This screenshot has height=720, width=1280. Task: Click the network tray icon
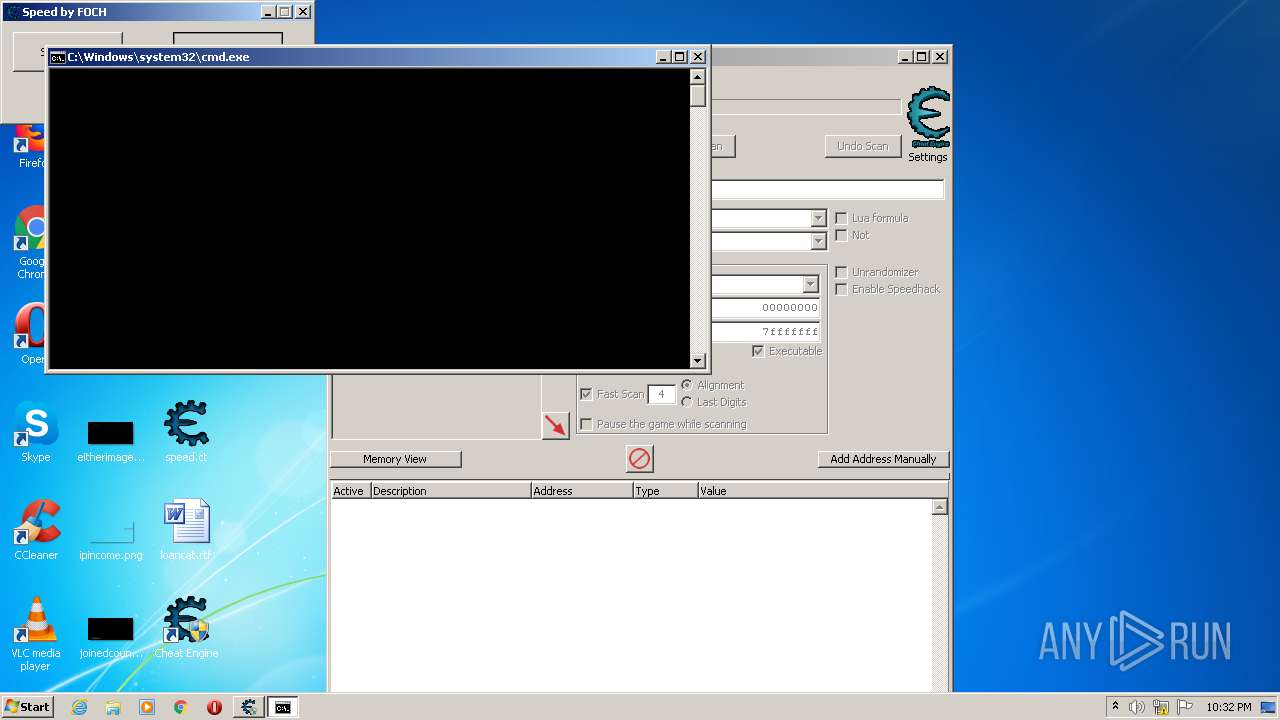(x=1161, y=707)
